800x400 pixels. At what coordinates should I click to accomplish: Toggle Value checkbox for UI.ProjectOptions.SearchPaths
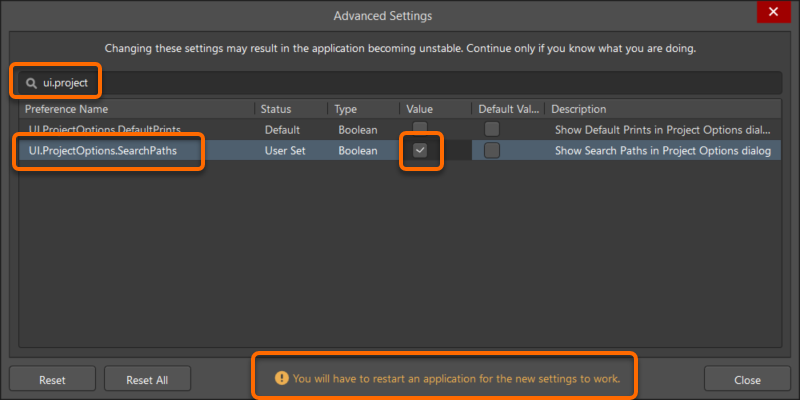pos(420,150)
